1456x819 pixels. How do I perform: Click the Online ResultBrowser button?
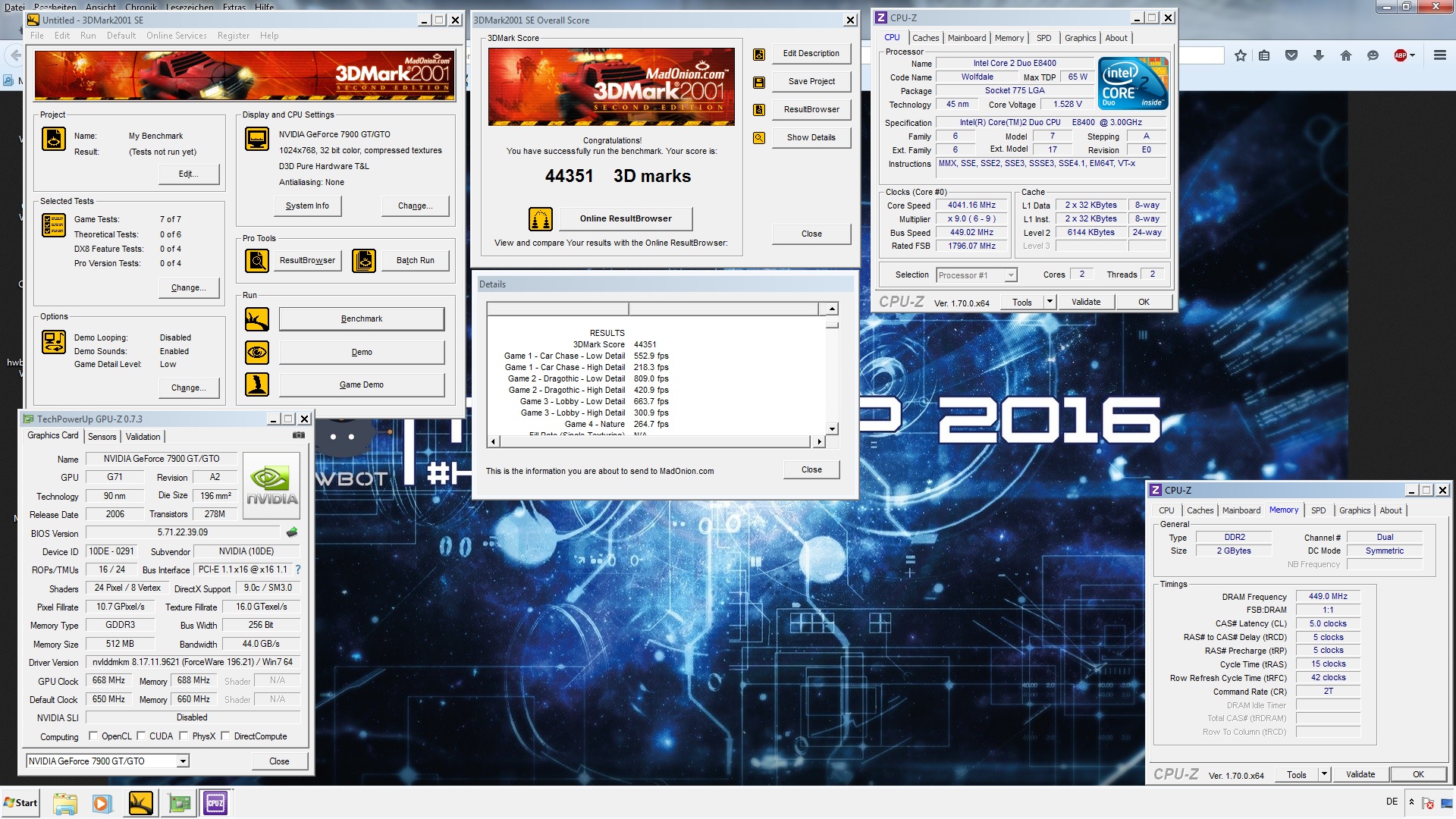(x=626, y=219)
